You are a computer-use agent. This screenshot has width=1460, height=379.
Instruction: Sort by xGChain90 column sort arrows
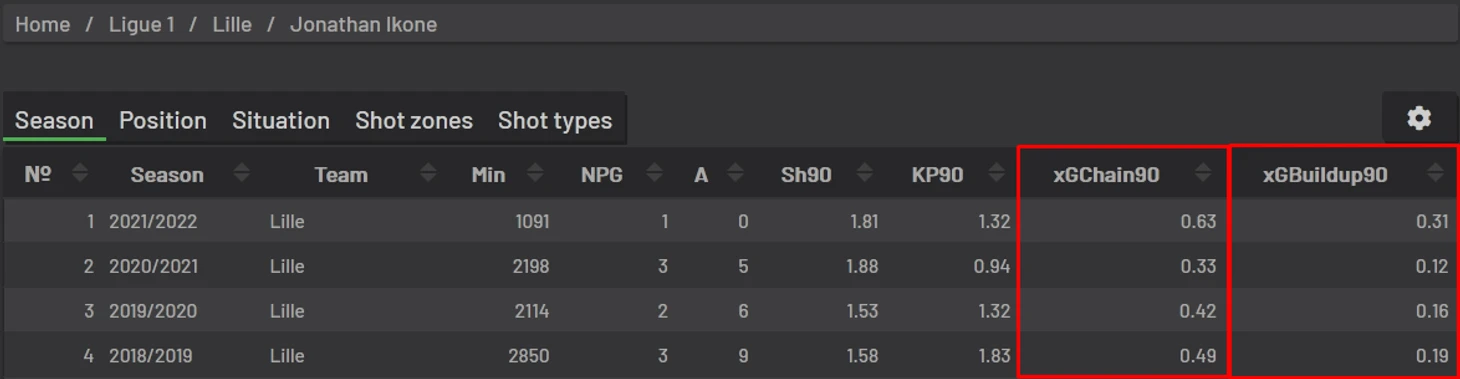click(1203, 174)
